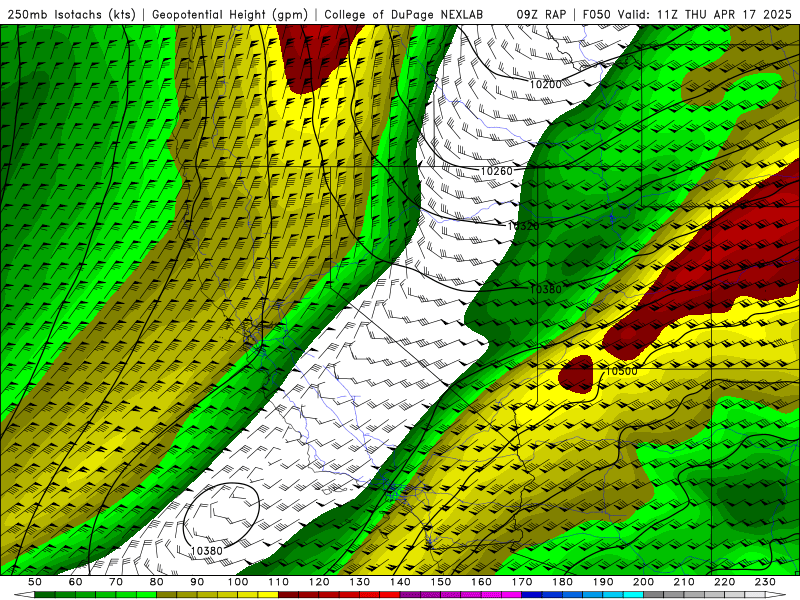This screenshot has width=800, height=600.
Task: Click the 50 knot color bar label
Action: point(35,582)
